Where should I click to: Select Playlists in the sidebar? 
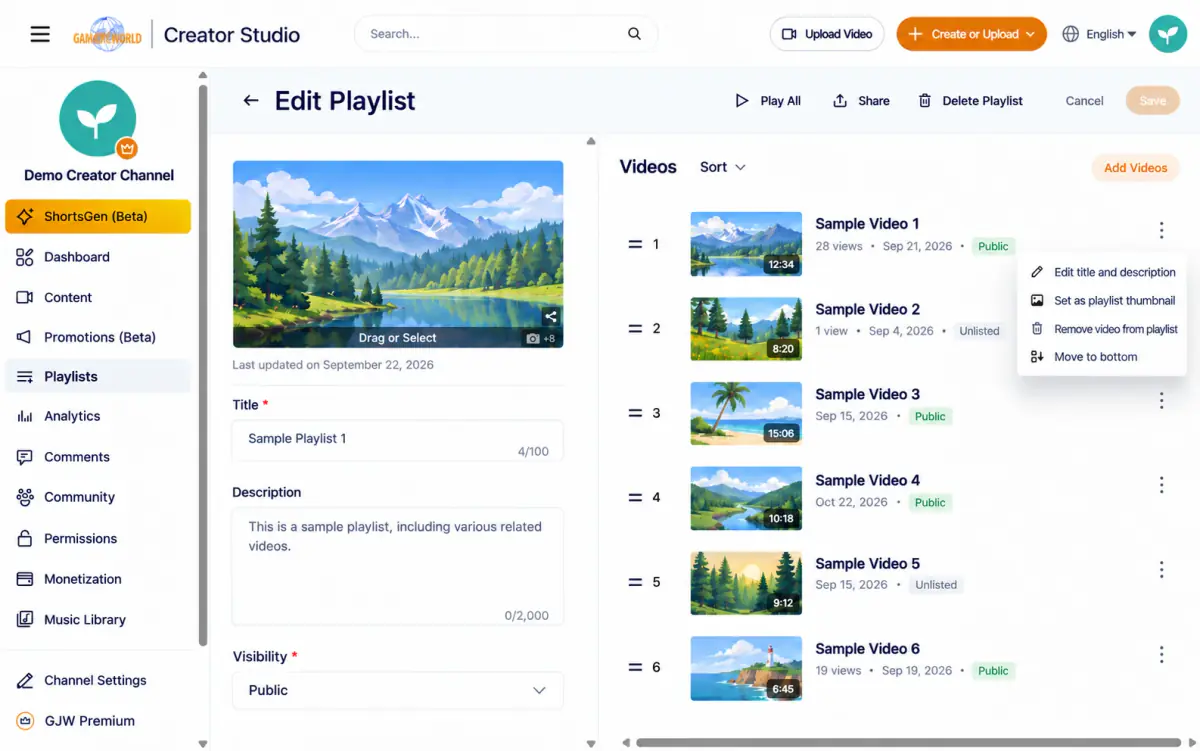click(98, 377)
